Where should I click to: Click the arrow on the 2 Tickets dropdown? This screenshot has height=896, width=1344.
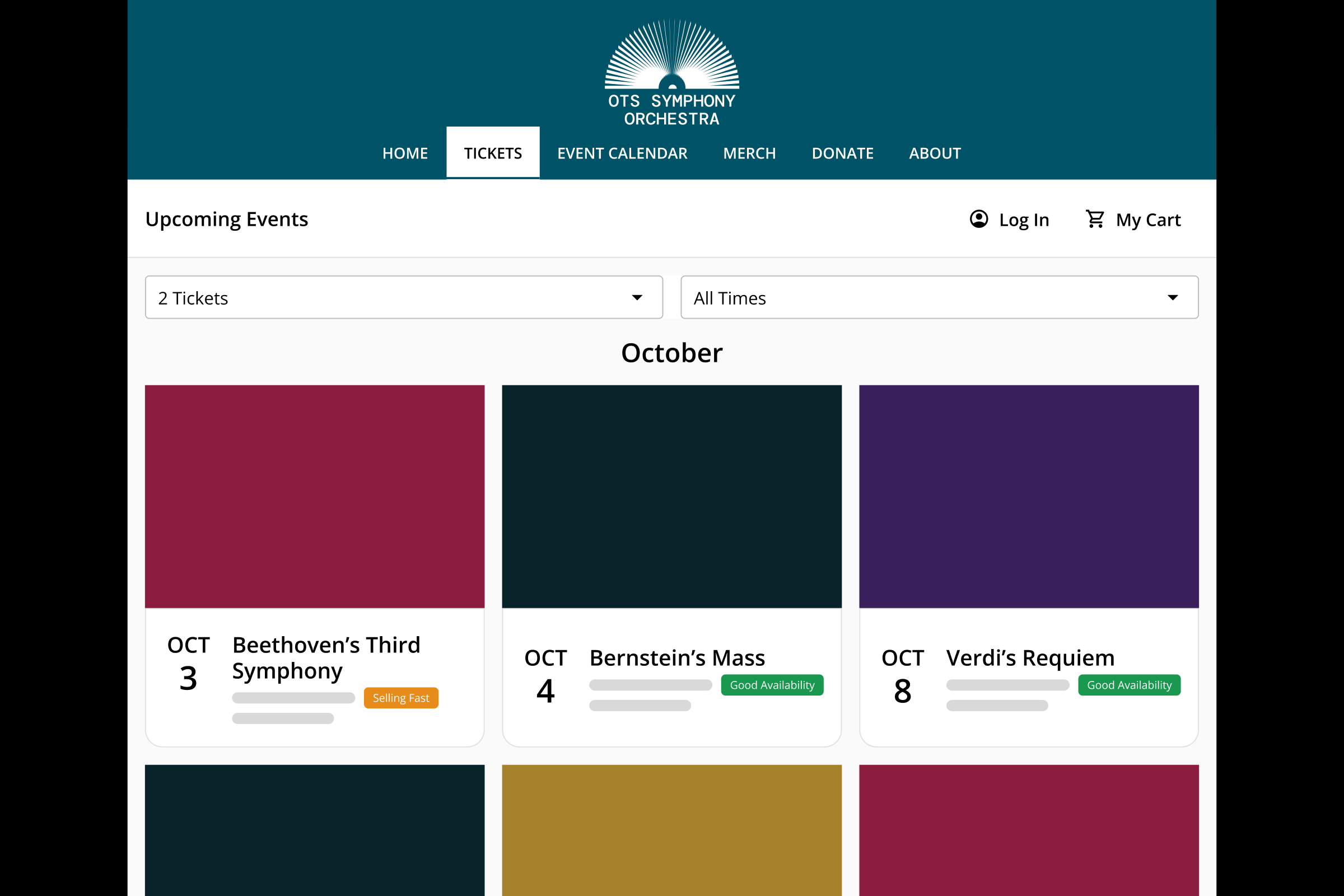click(x=637, y=298)
